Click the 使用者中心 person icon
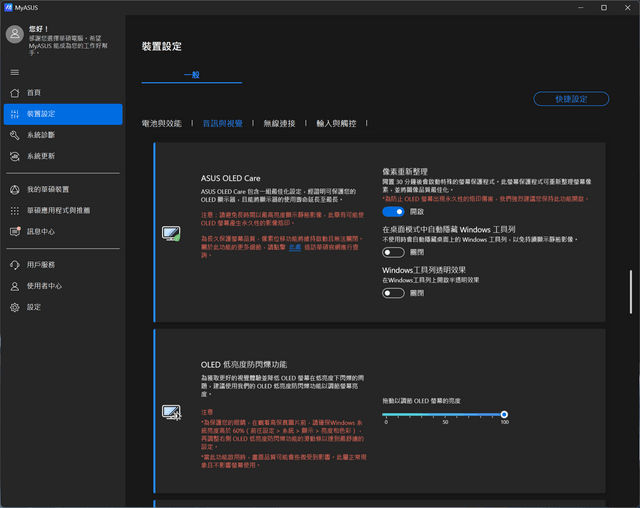640x508 pixels. (15, 286)
